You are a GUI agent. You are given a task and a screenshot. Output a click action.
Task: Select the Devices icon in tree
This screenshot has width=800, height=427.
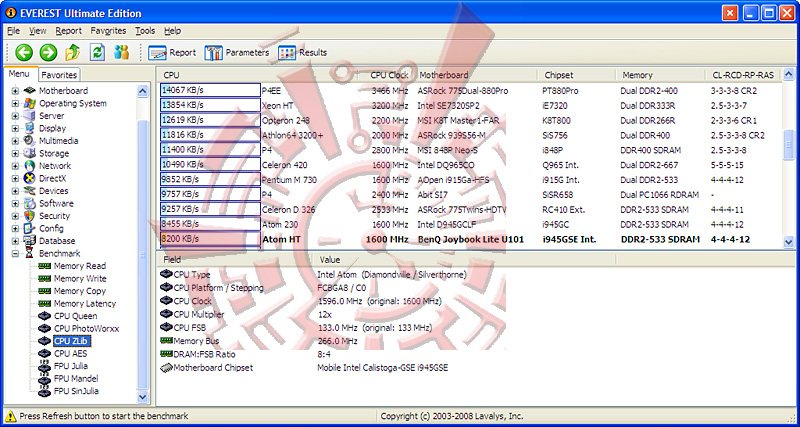pyautogui.click(x=30, y=191)
